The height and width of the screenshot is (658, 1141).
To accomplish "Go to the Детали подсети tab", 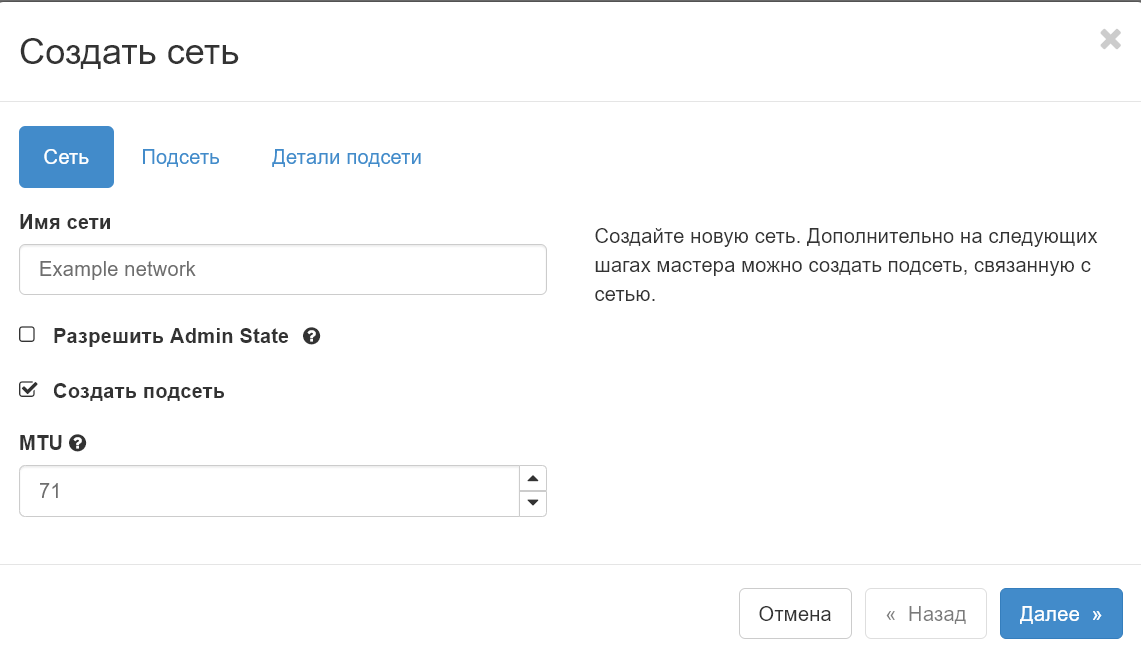I will click(346, 157).
